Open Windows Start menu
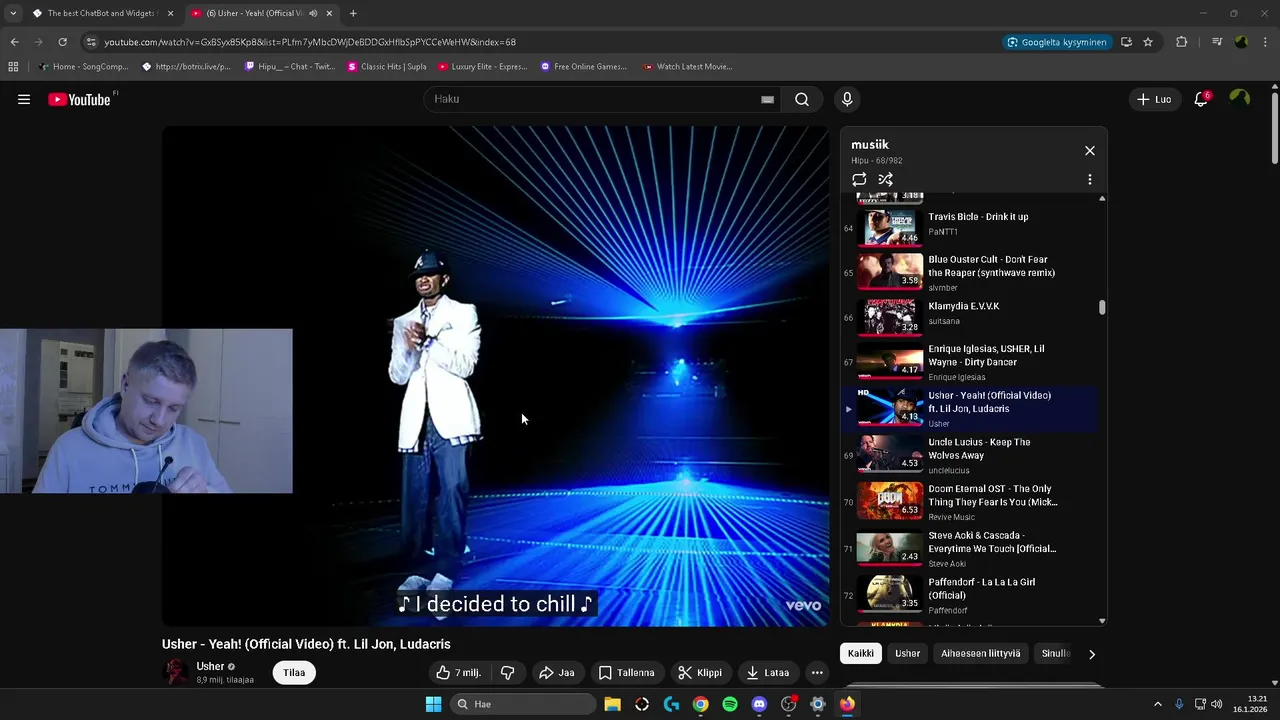The height and width of the screenshot is (720, 1280). point(433,704)
